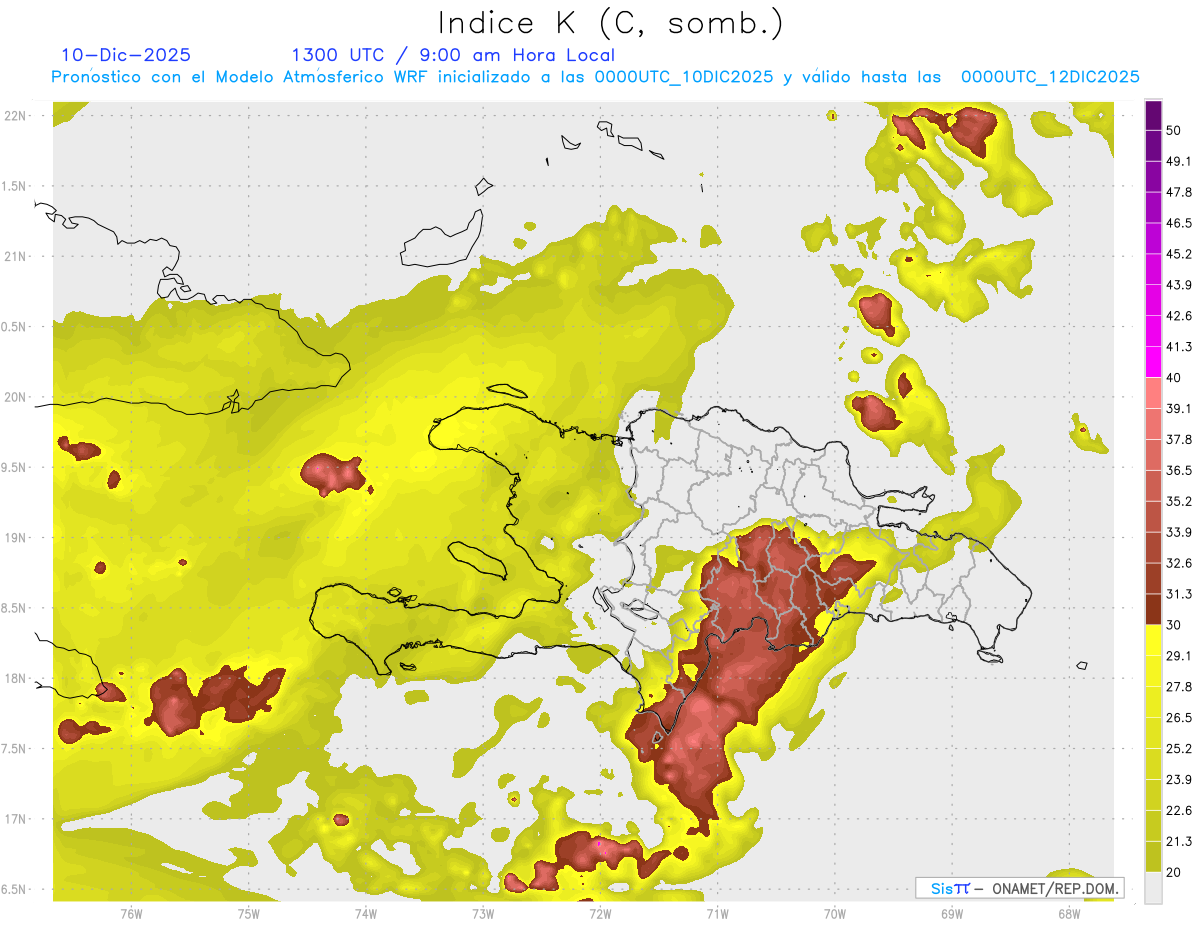Click the colorbar value "20"
This screenshot has height=927, width=1200.
[1175, 872]
